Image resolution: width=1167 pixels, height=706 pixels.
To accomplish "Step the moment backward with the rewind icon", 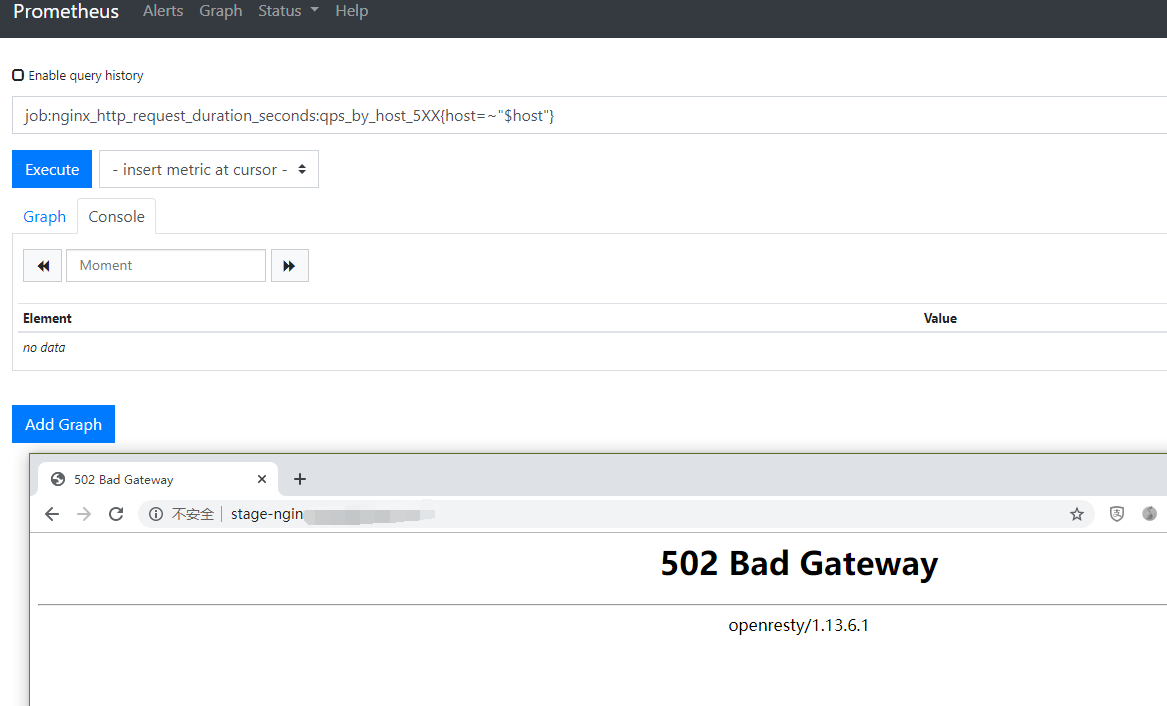I will click(x=42, y=266).
